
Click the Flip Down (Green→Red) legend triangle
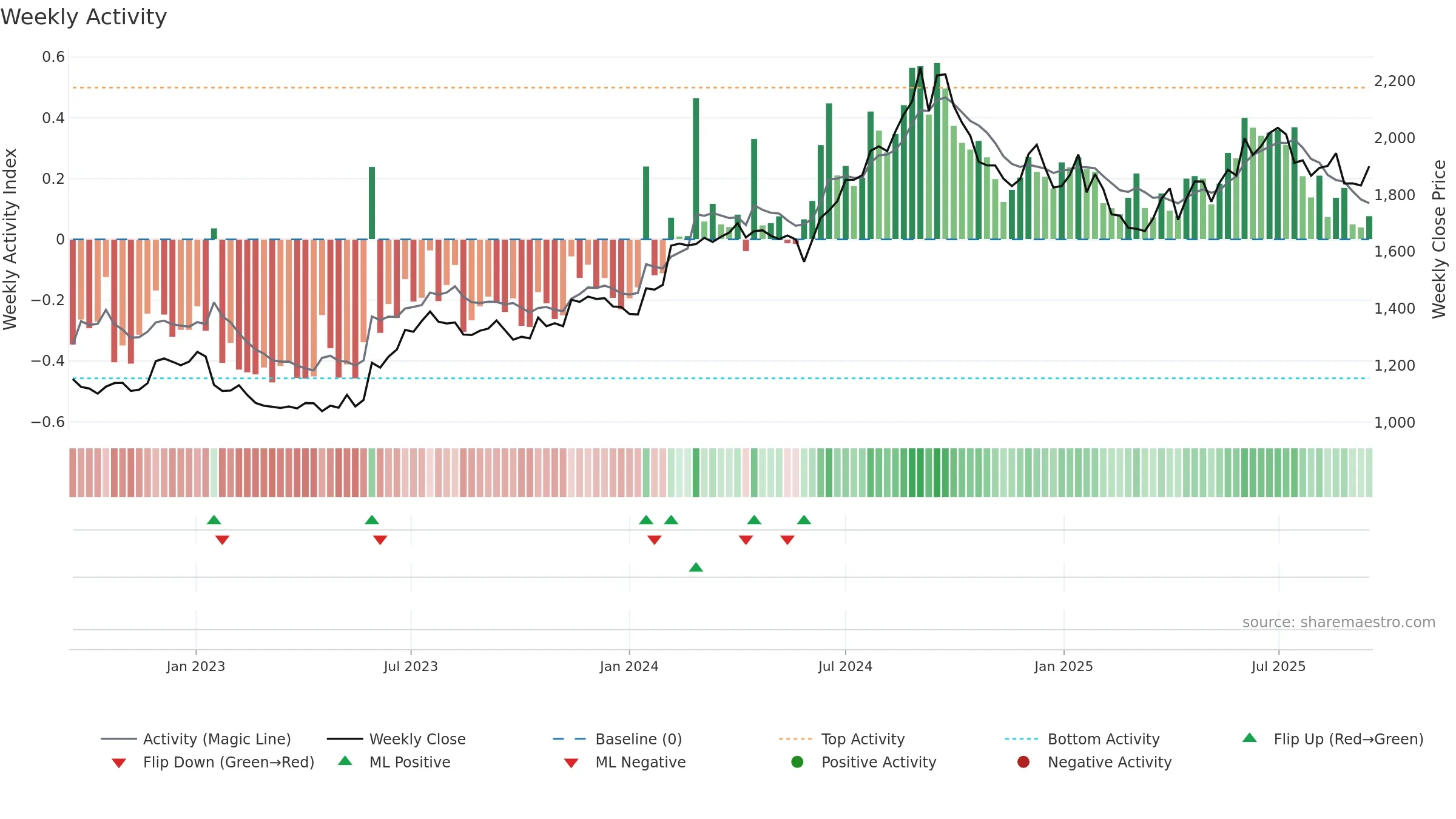point(119,763)
